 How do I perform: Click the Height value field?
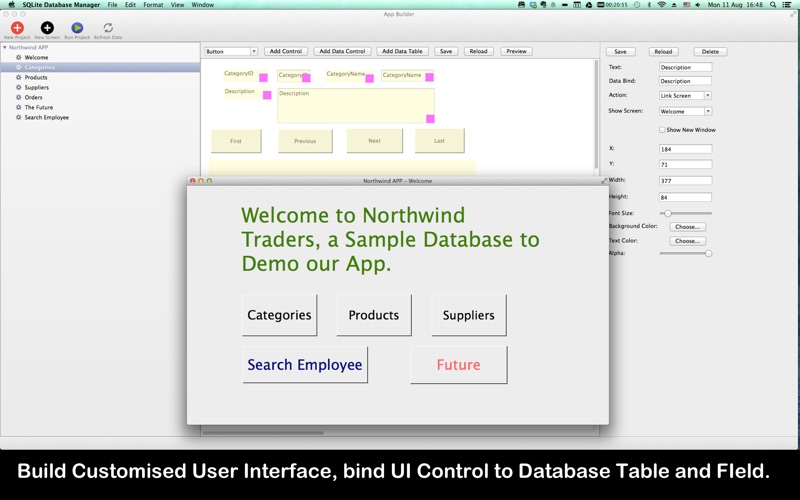[x=685, y=197]
